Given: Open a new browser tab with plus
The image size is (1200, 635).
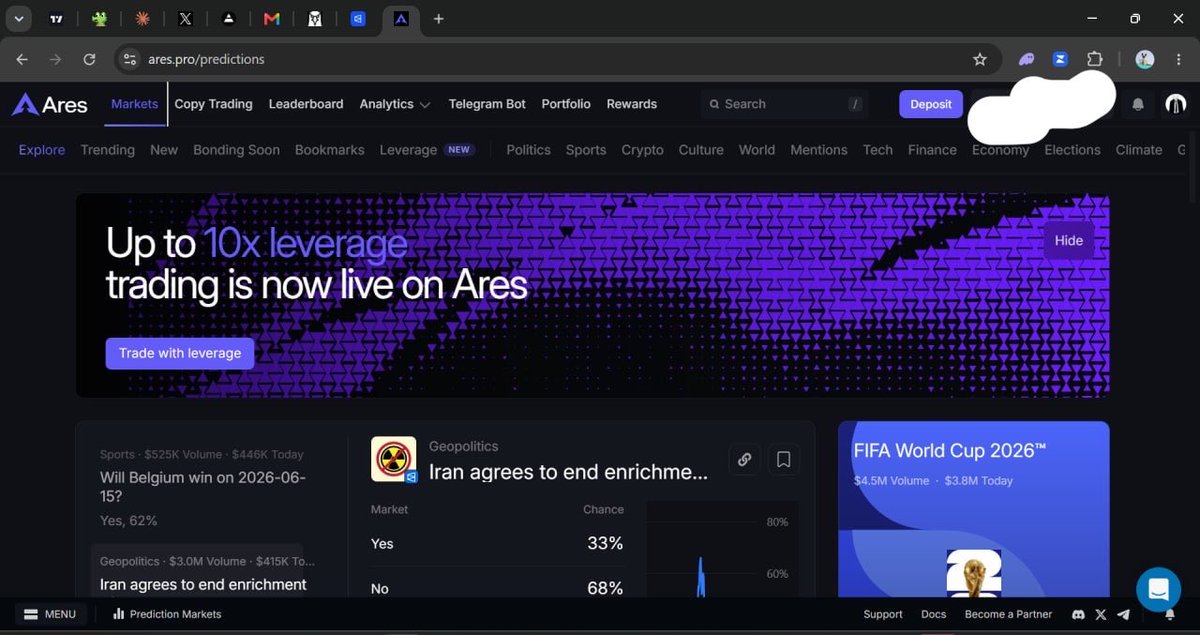Looking at the screenshot, I should tap(439, 19).
